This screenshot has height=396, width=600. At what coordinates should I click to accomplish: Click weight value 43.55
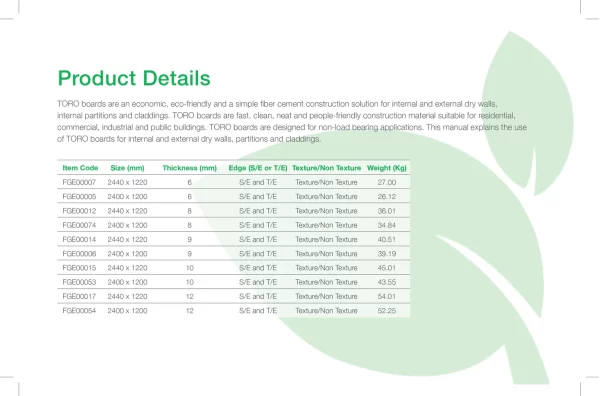pos(386,282)
